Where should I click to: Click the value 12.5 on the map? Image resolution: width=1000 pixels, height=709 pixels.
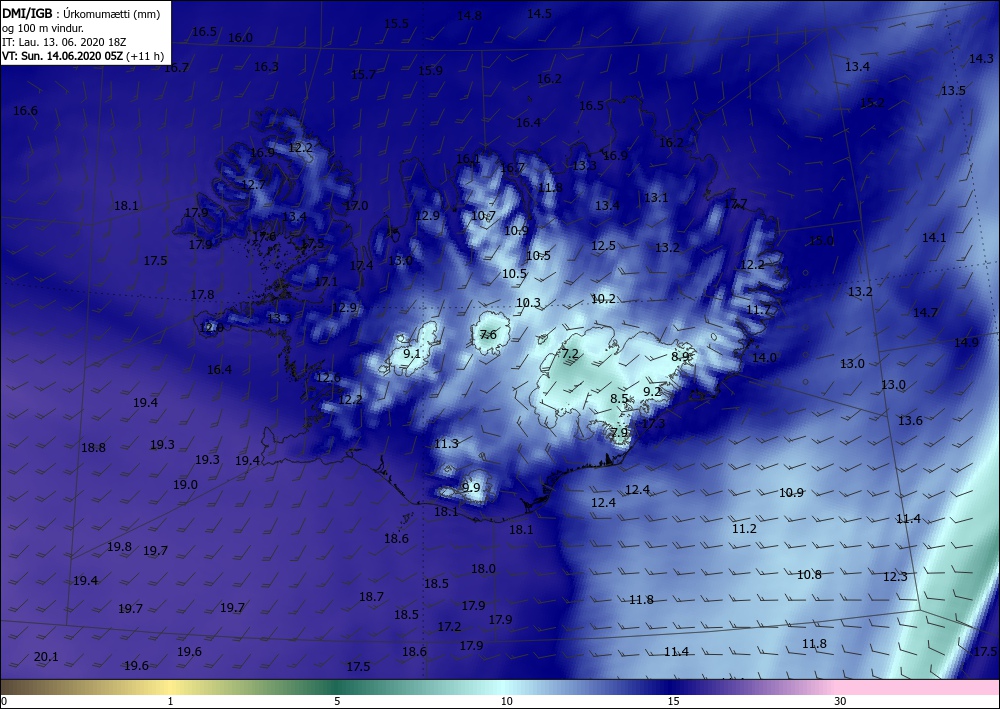tap(603, 245)
